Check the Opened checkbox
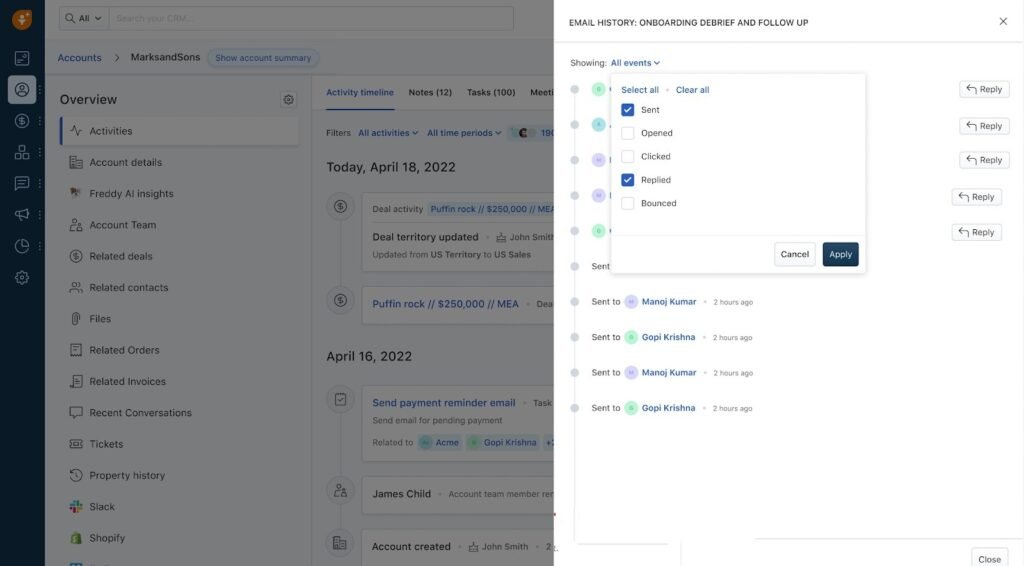 pos(628,133)
